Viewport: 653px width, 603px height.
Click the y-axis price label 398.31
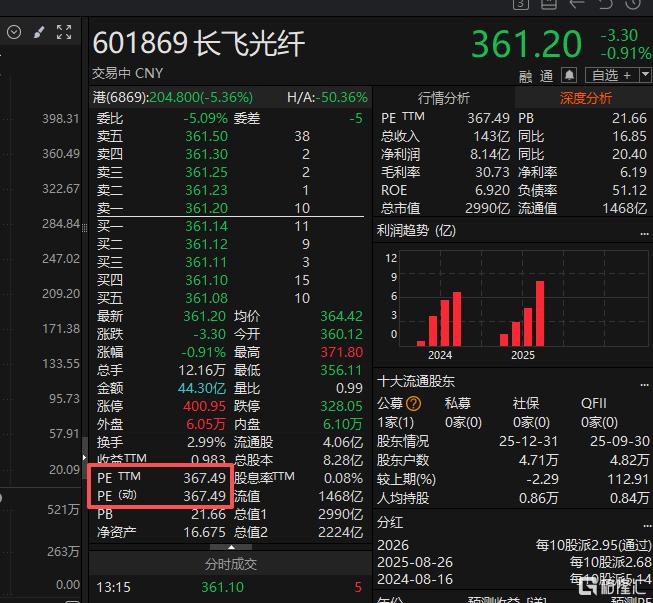tap(60, 119)
